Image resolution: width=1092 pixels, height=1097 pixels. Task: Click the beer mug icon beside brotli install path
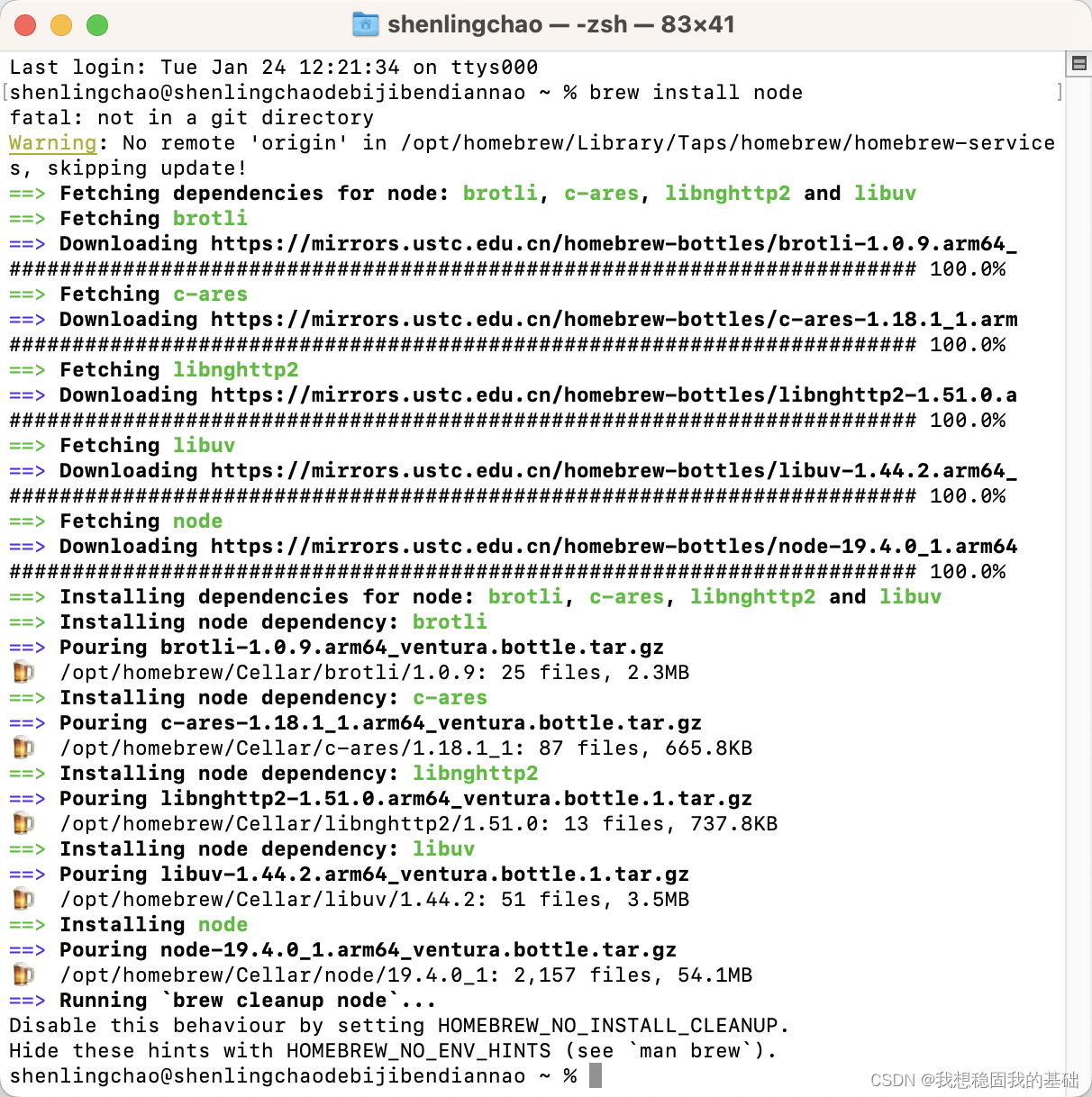pyautogui.click(x=23, y=671)
